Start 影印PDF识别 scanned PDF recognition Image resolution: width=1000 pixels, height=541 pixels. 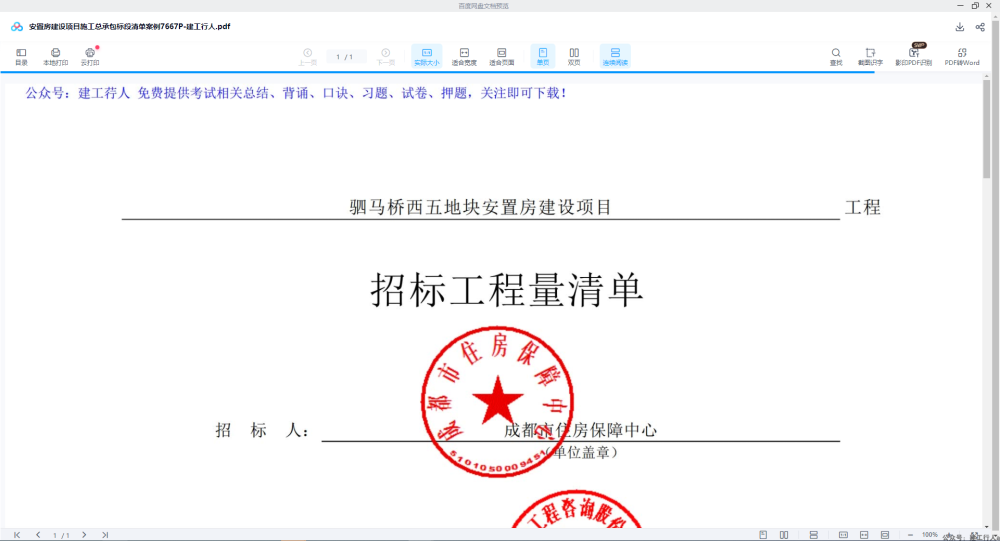tap(913, 57)
